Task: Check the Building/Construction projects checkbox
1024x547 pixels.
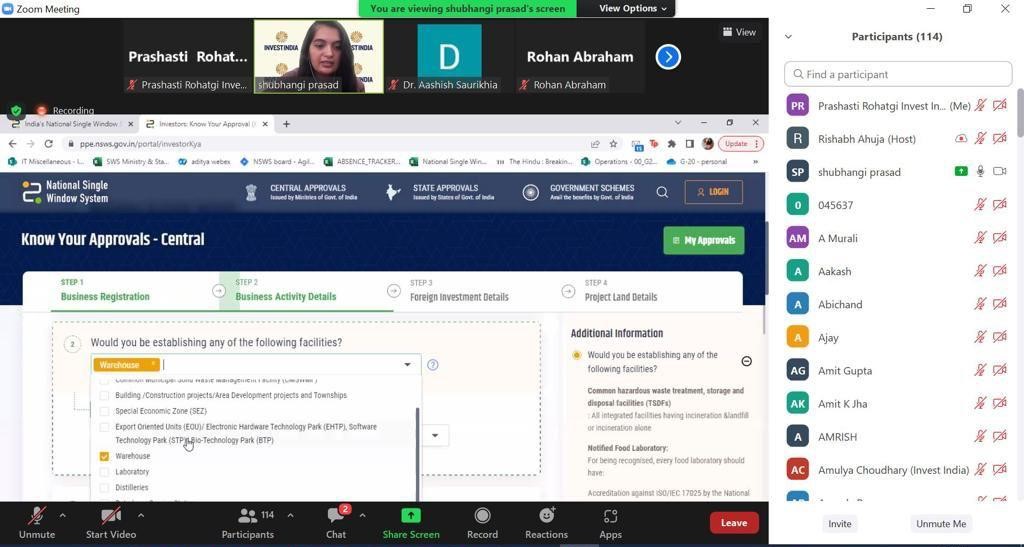Action: pos(104,395)
